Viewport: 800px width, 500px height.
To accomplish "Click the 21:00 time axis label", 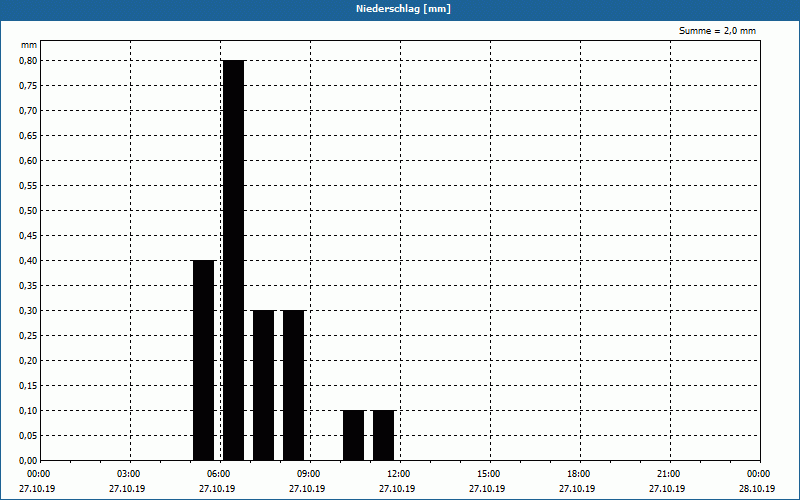I will [668, 474].
